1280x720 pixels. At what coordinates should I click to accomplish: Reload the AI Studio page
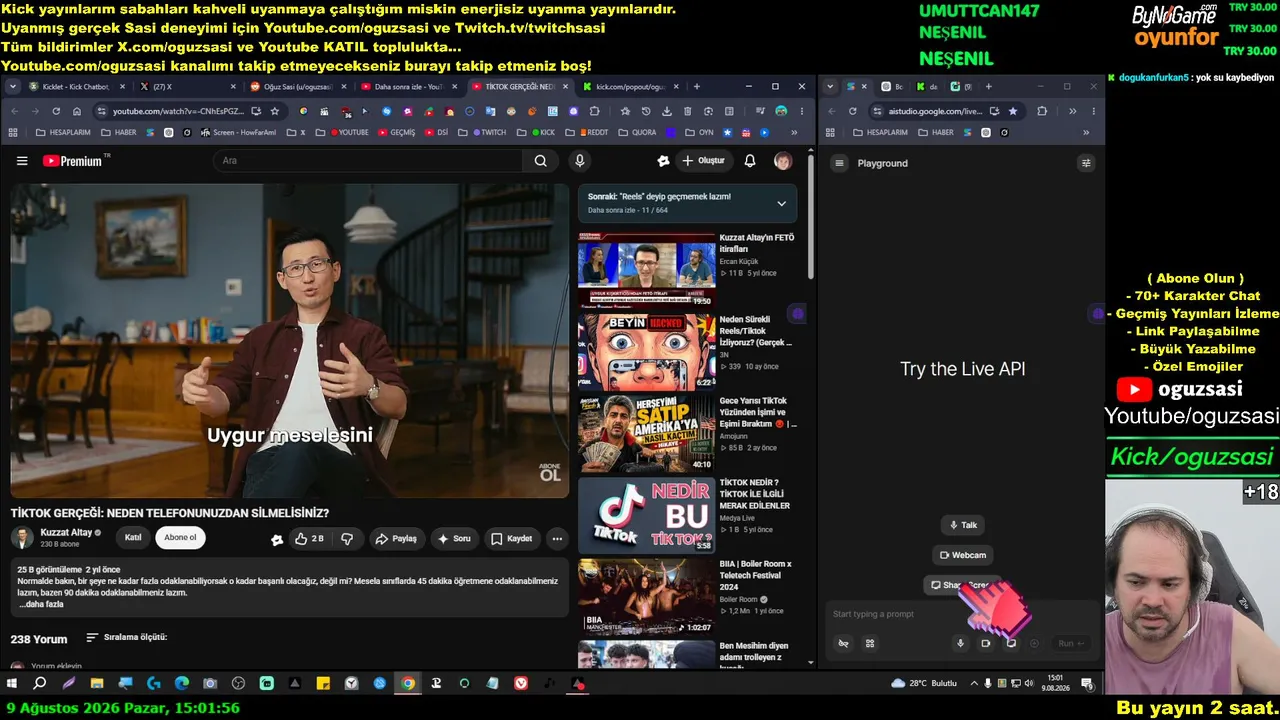click(x=852, y=111)
